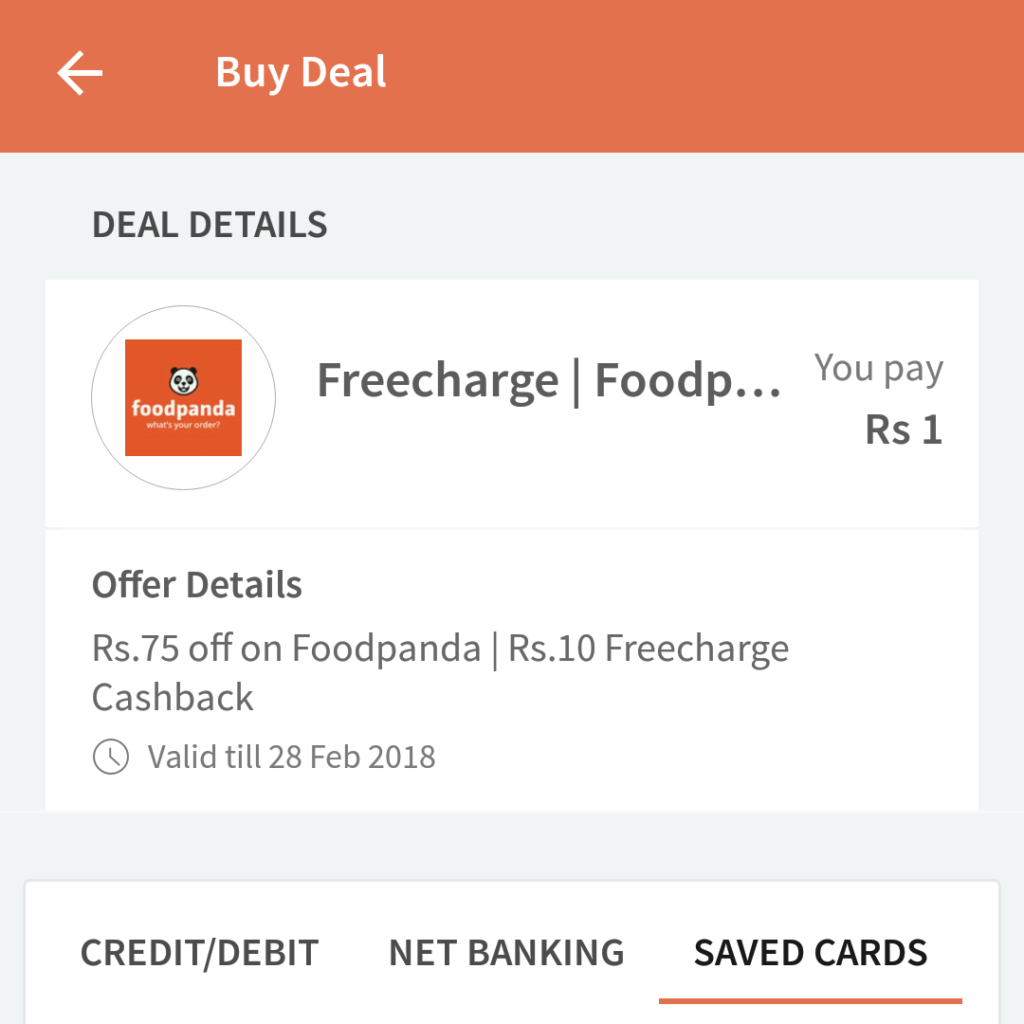This screenshot has height=1024, width=1024.
Task: Tap the Rs.75 off on Foodpanda text
Action: [286, 649]
